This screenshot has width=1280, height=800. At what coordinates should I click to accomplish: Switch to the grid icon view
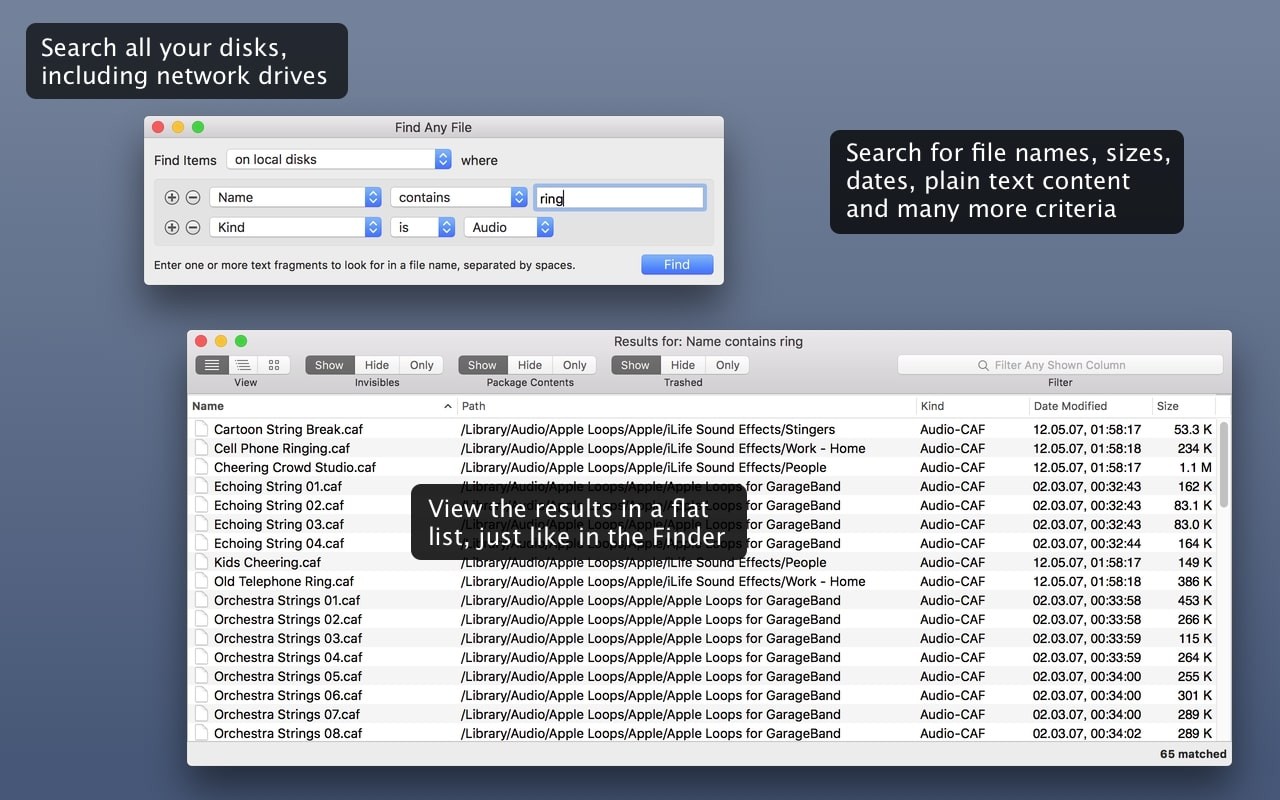pos(275,365)
